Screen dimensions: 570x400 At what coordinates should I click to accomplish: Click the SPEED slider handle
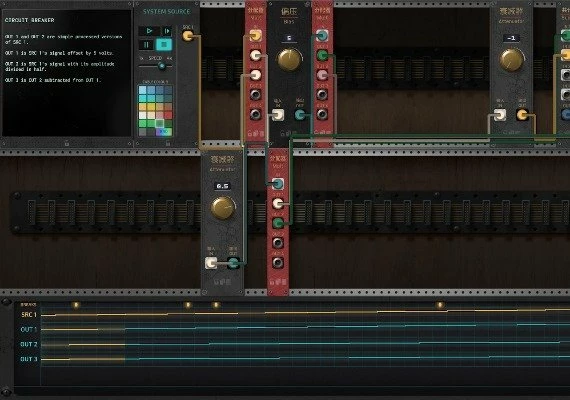tap(162, 66)
